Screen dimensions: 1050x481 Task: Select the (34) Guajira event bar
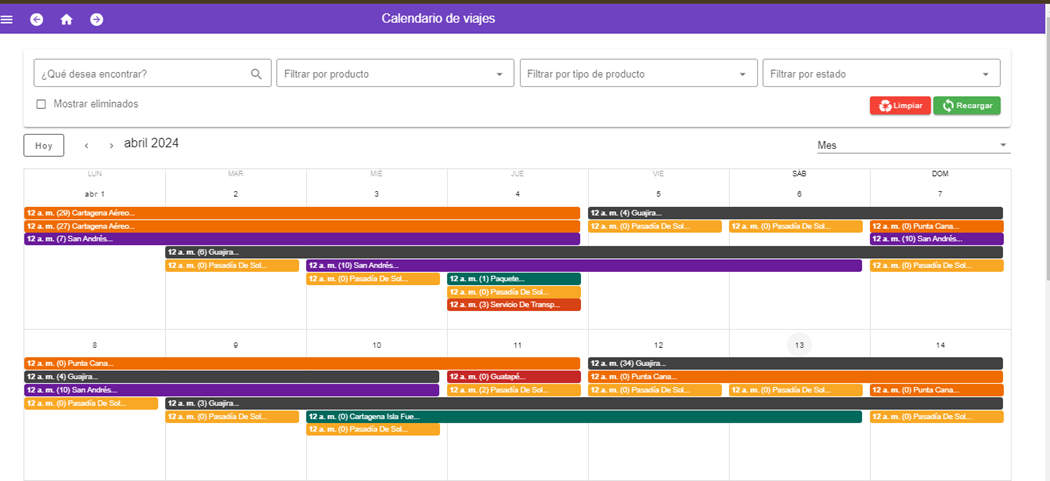click(795, 363)
